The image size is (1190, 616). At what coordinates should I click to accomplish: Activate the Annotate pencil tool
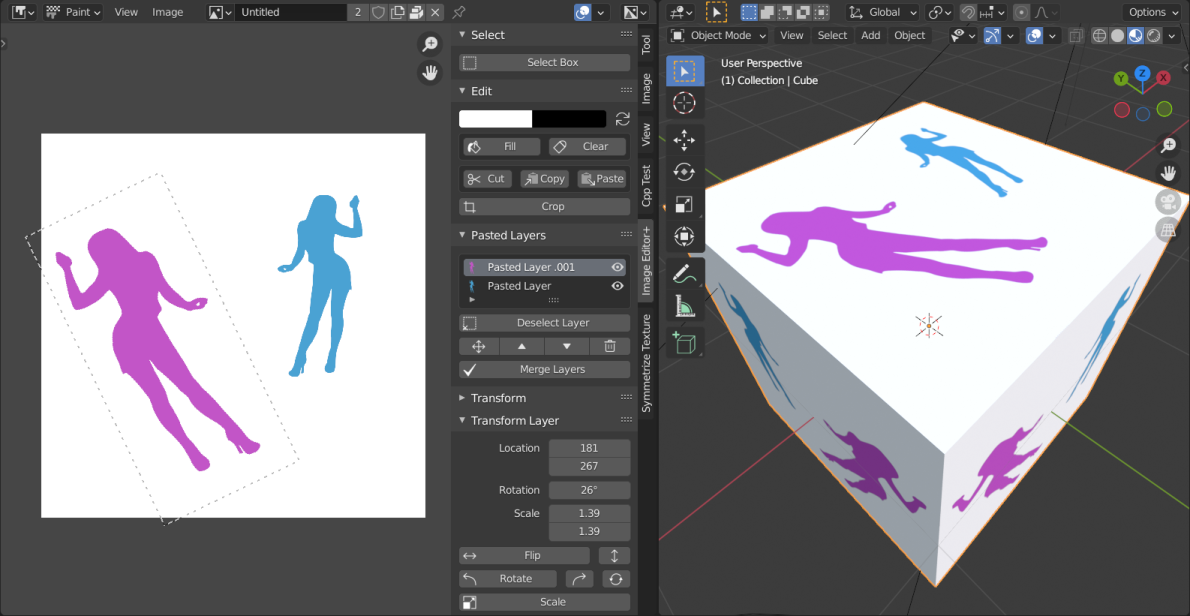684,273
